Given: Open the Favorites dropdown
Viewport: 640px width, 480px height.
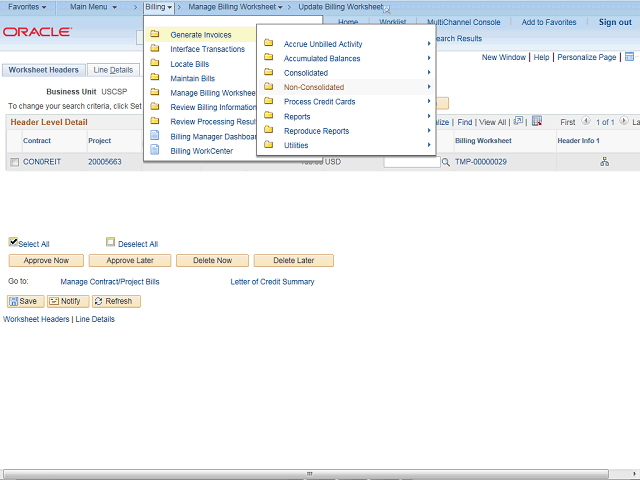Looking at the screenshot, I should coord(27,7).
